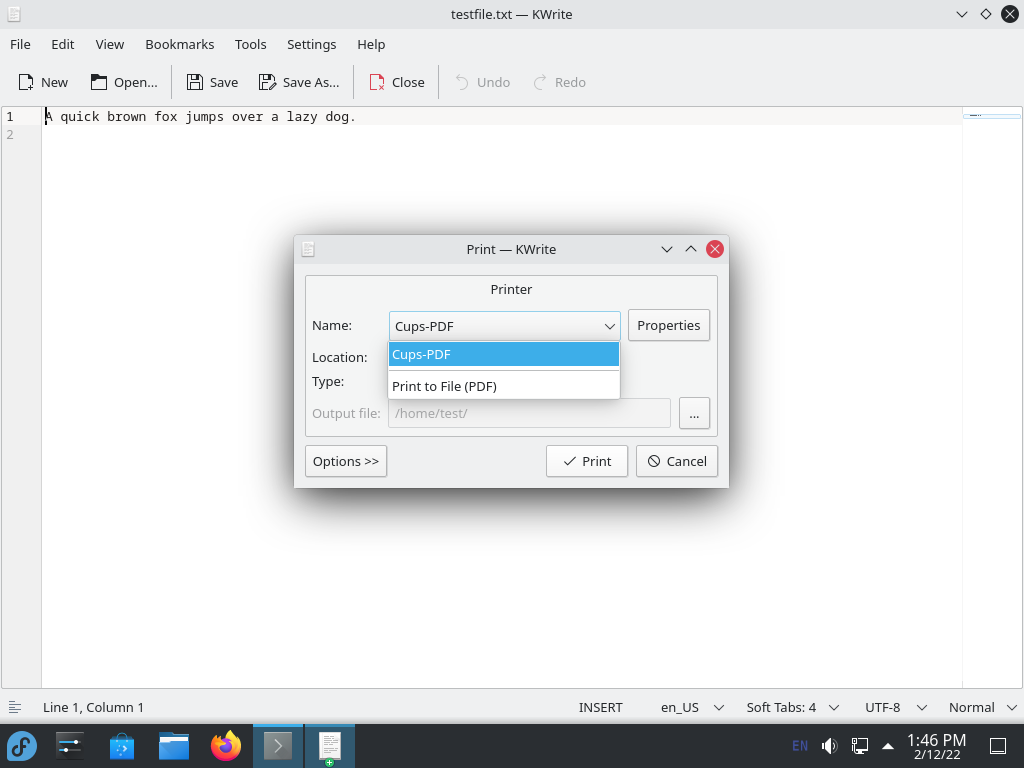
Task: Open the File menu
Action: pos(20,44)
